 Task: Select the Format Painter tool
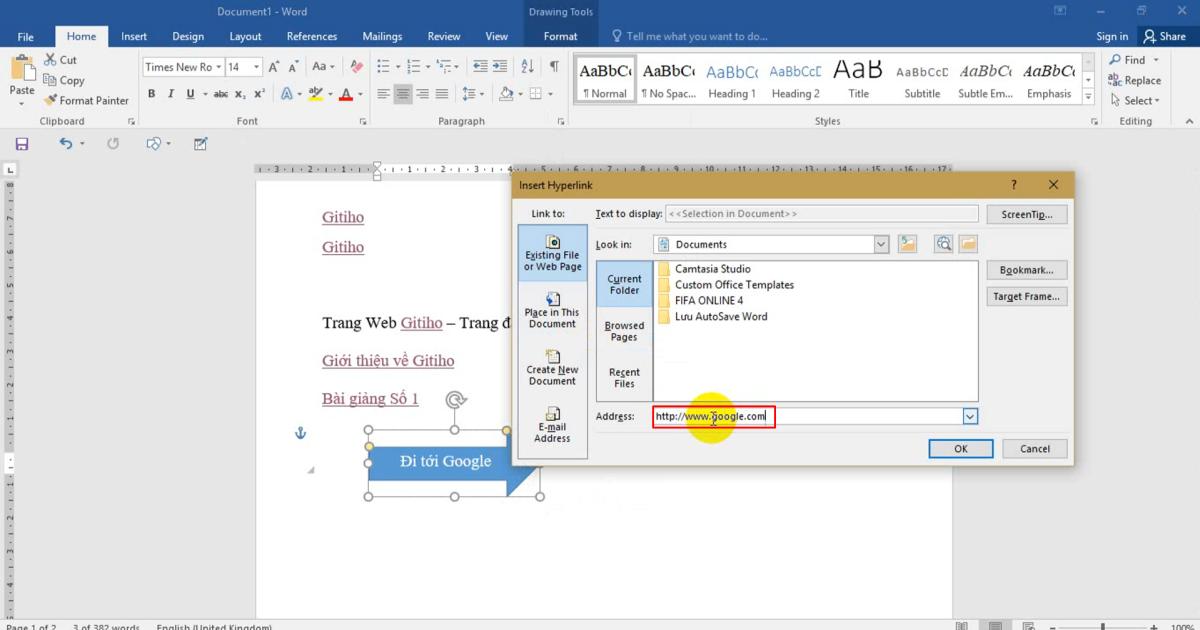[87, 100]
